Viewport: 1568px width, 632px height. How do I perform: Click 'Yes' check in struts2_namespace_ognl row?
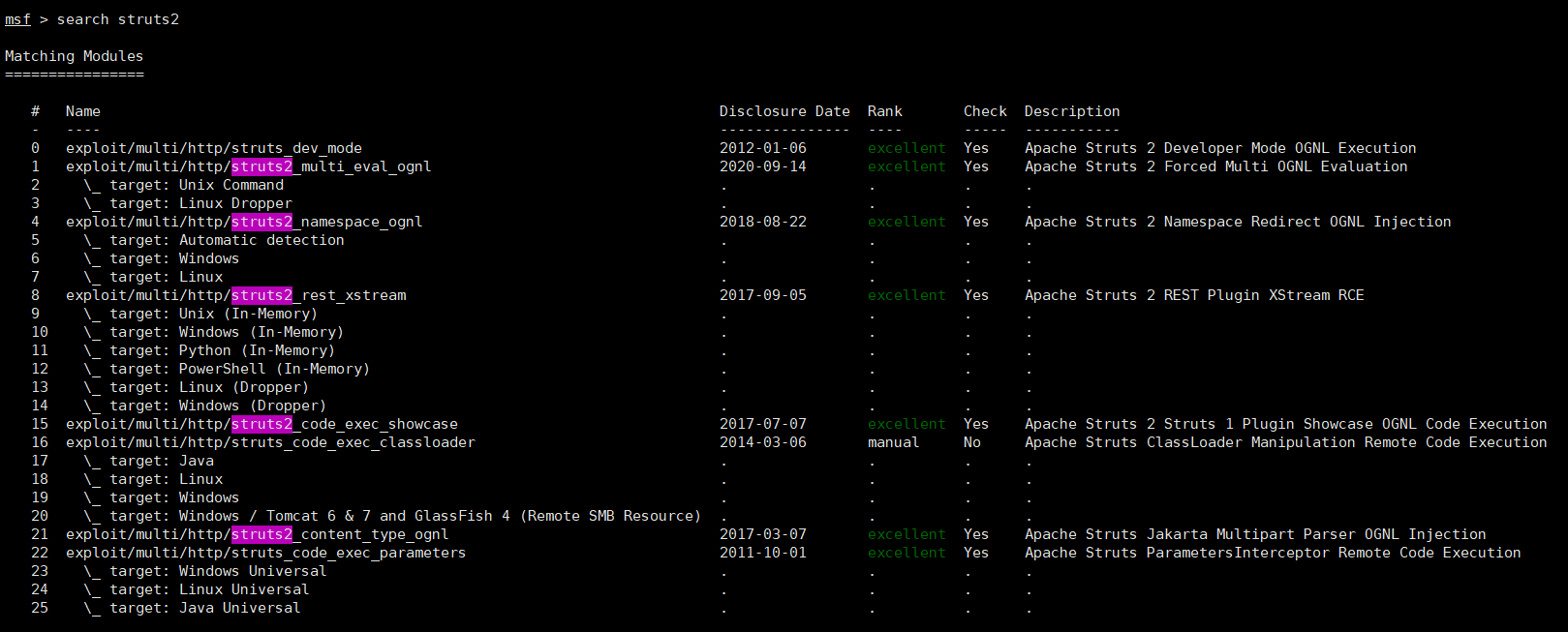click(976, 222)
